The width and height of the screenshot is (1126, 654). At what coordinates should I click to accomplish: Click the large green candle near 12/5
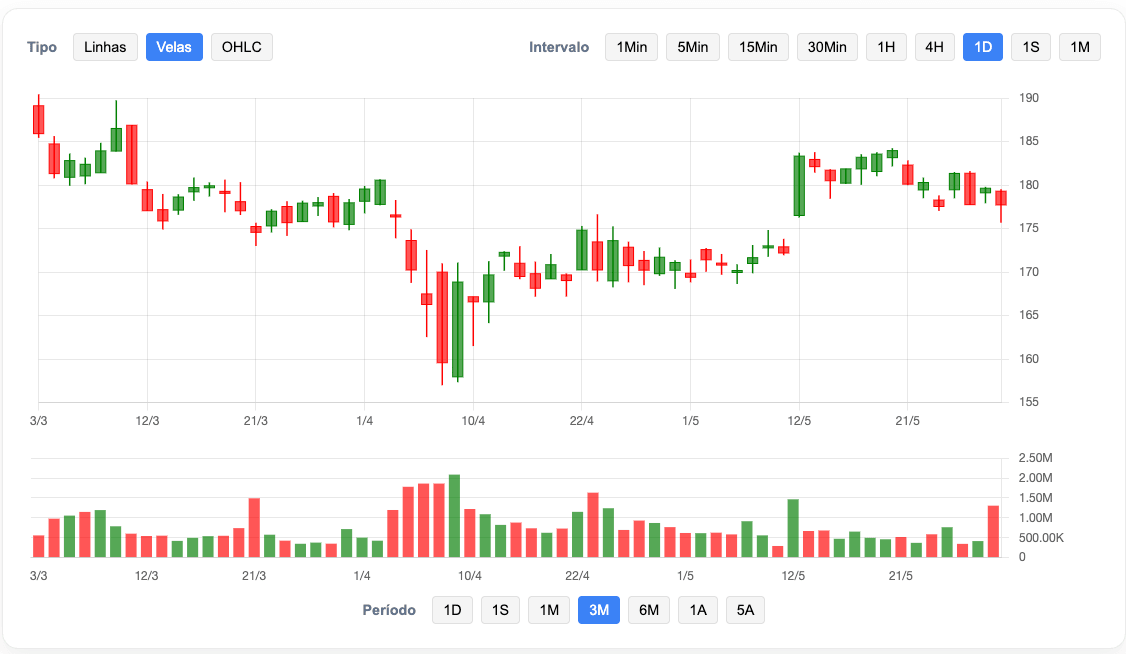(x=799, y=186)
